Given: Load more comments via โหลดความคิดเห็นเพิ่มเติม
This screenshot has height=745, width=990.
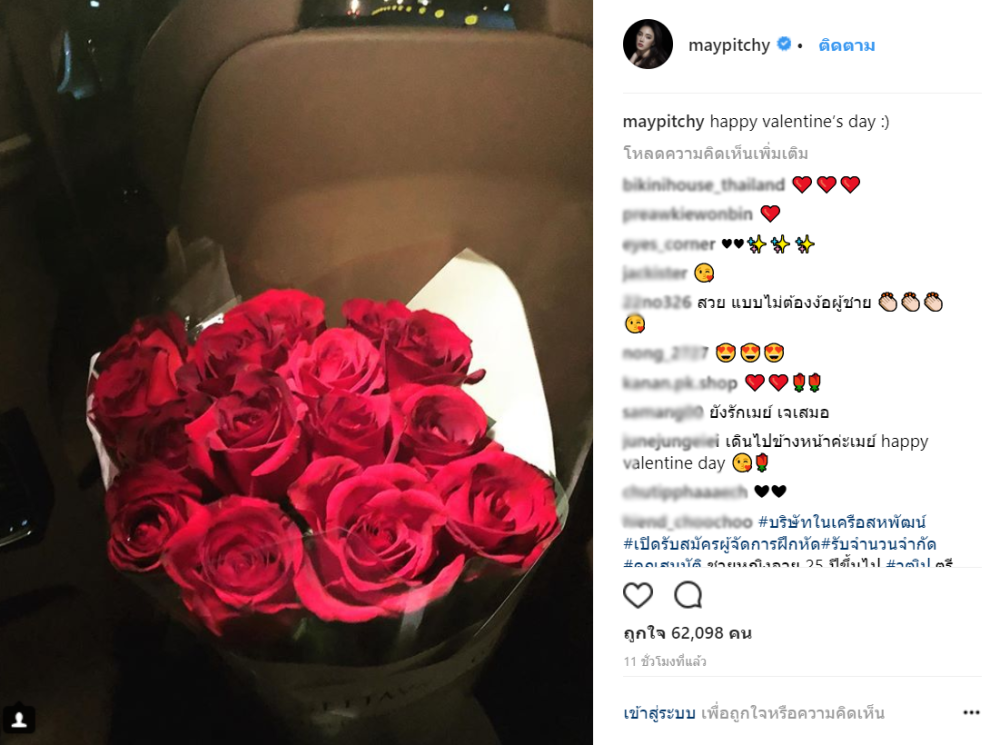Looking at the screenshot, I should tap(715, 153).
